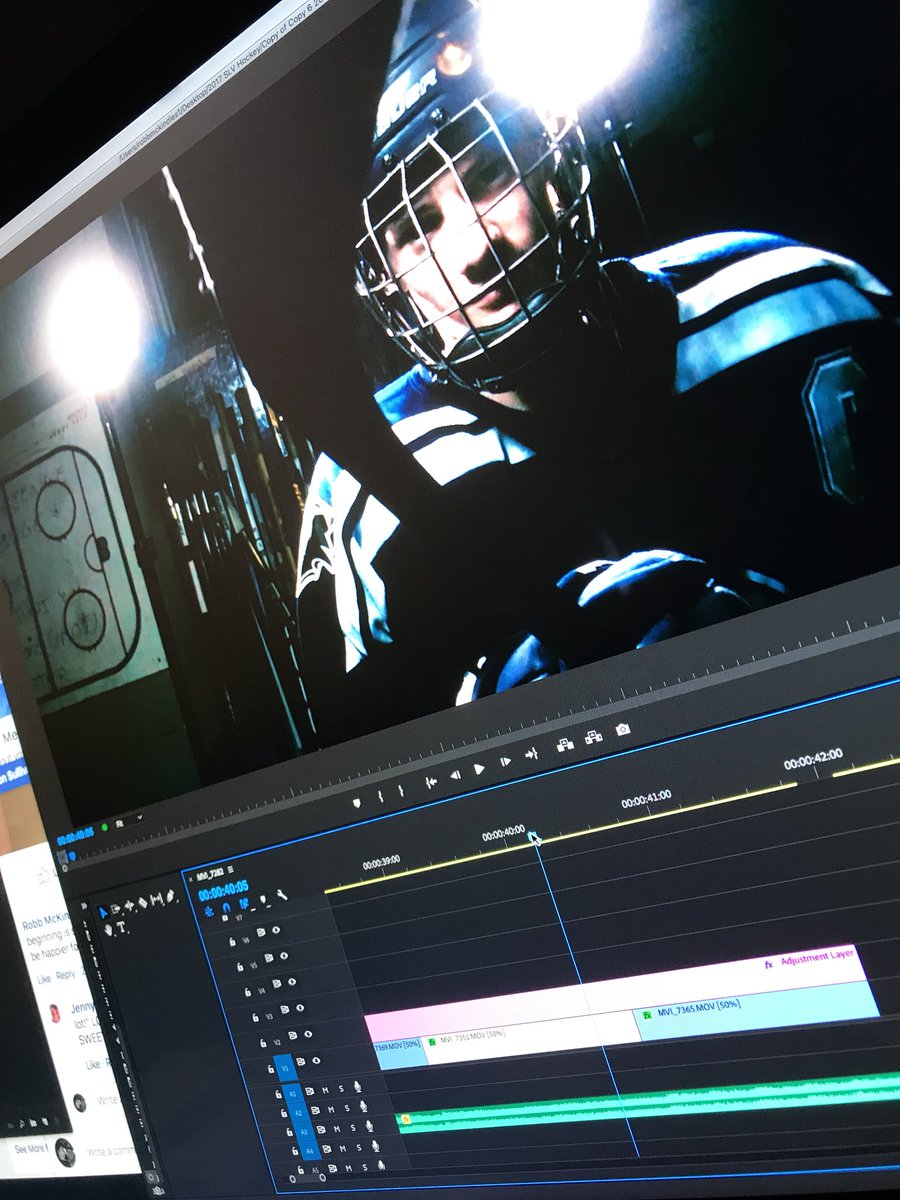
Task: Click Mark In button under Program Monitor
Action: pos(381,796)
